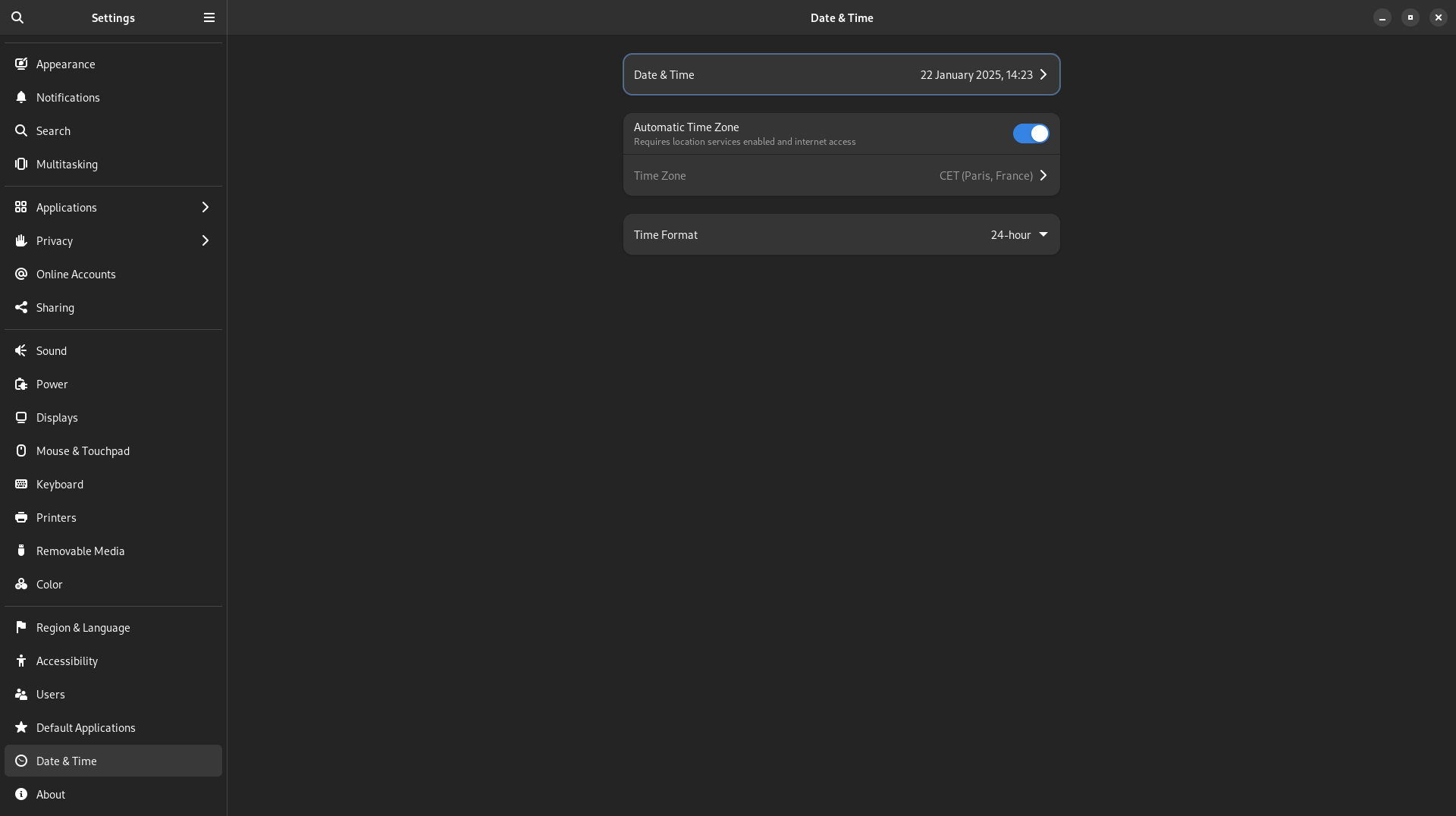Click the Sharing icon in sidebar
The height and width of the screenshot is (816, 1456).
pos(21,307)
